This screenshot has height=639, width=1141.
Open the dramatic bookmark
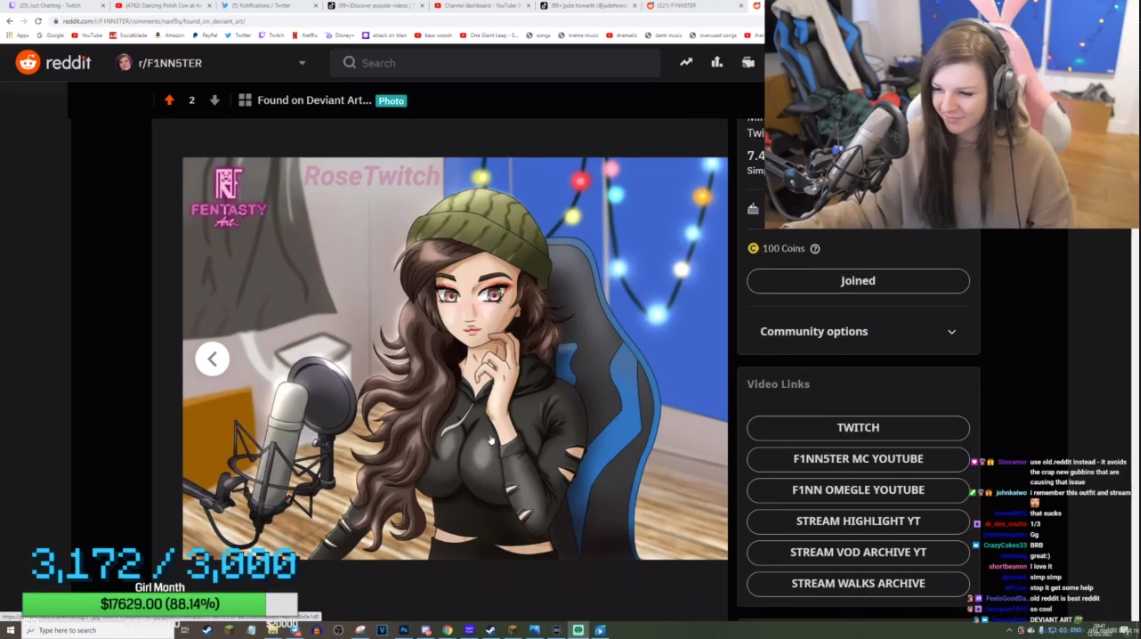621,35
